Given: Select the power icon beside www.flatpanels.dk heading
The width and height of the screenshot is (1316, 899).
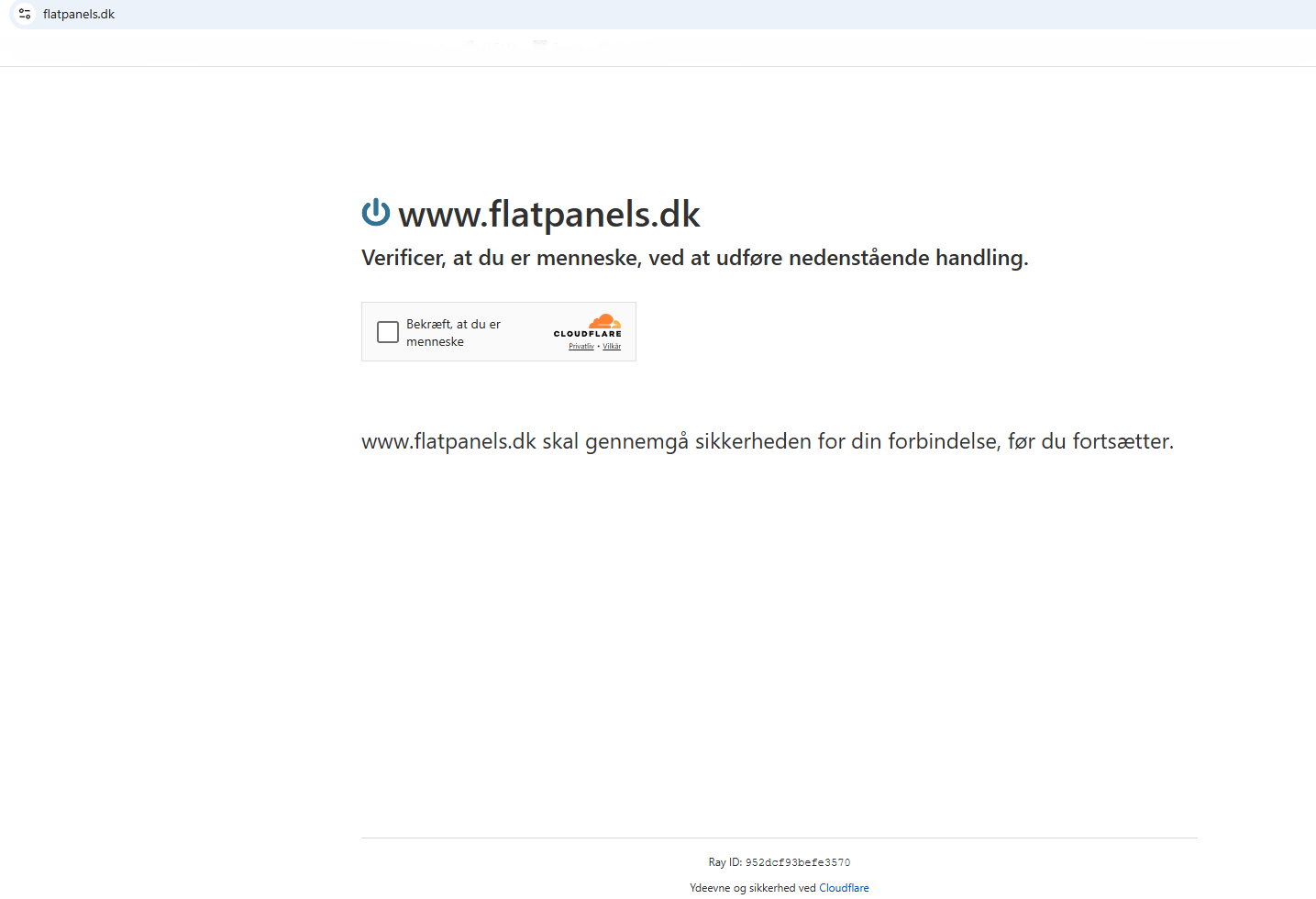Looking at the screenshot, I should click(x=374, y=213).
